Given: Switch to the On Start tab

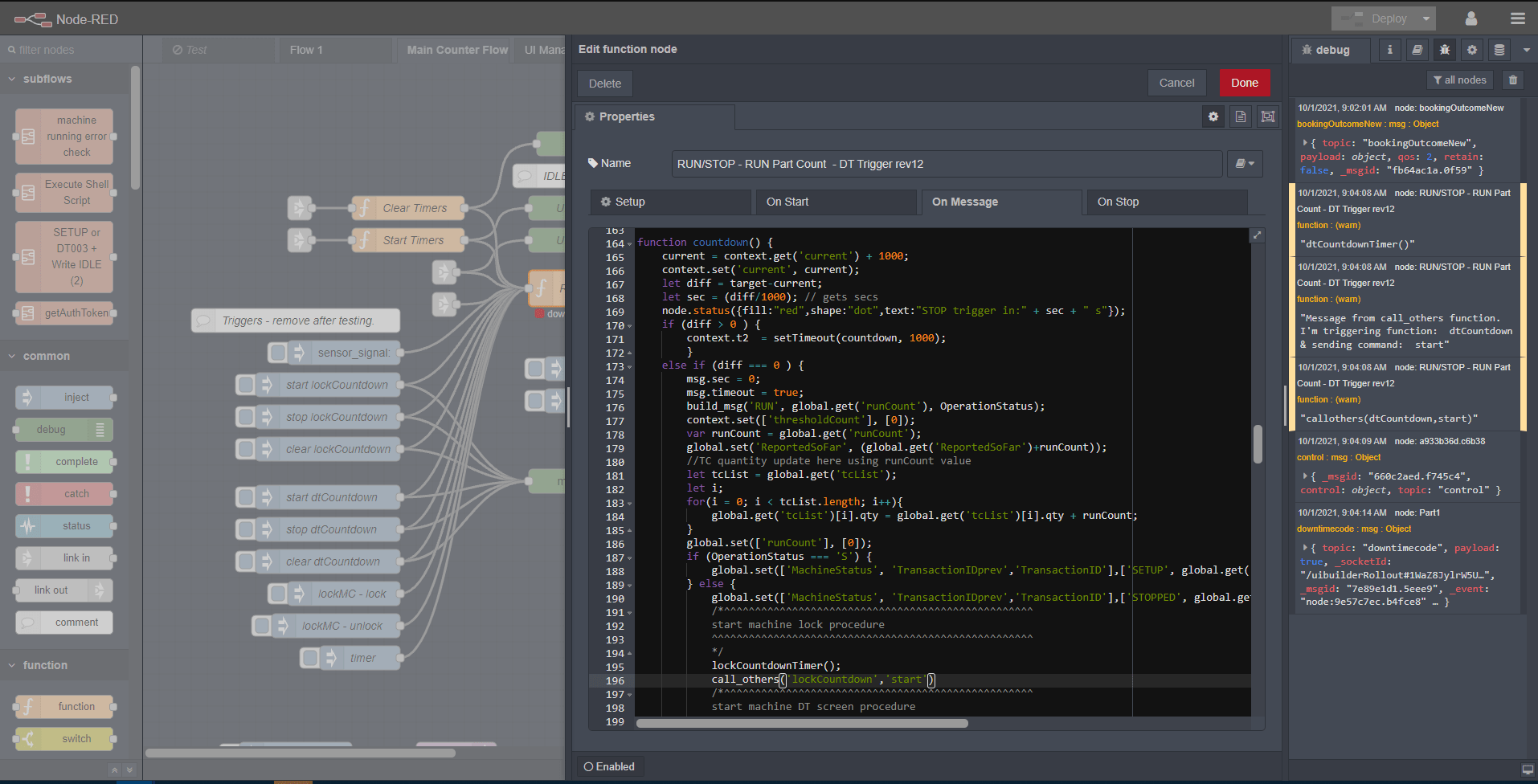Looking at the screenshot, I should tap(836, 202).
